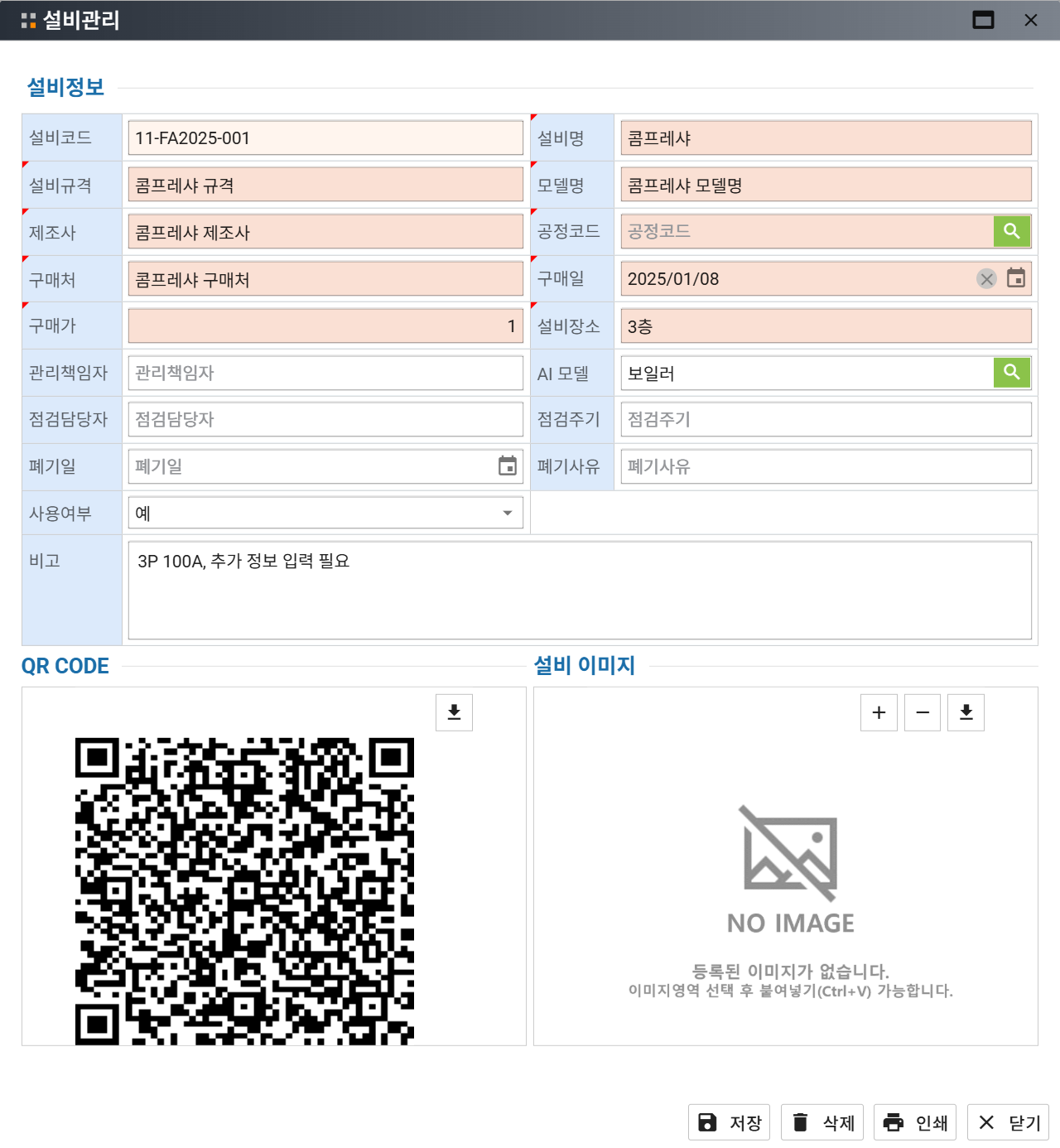Focus the 관리책임자 input
Screen dimensions: 1060x1148
click(x=325, y=373)
